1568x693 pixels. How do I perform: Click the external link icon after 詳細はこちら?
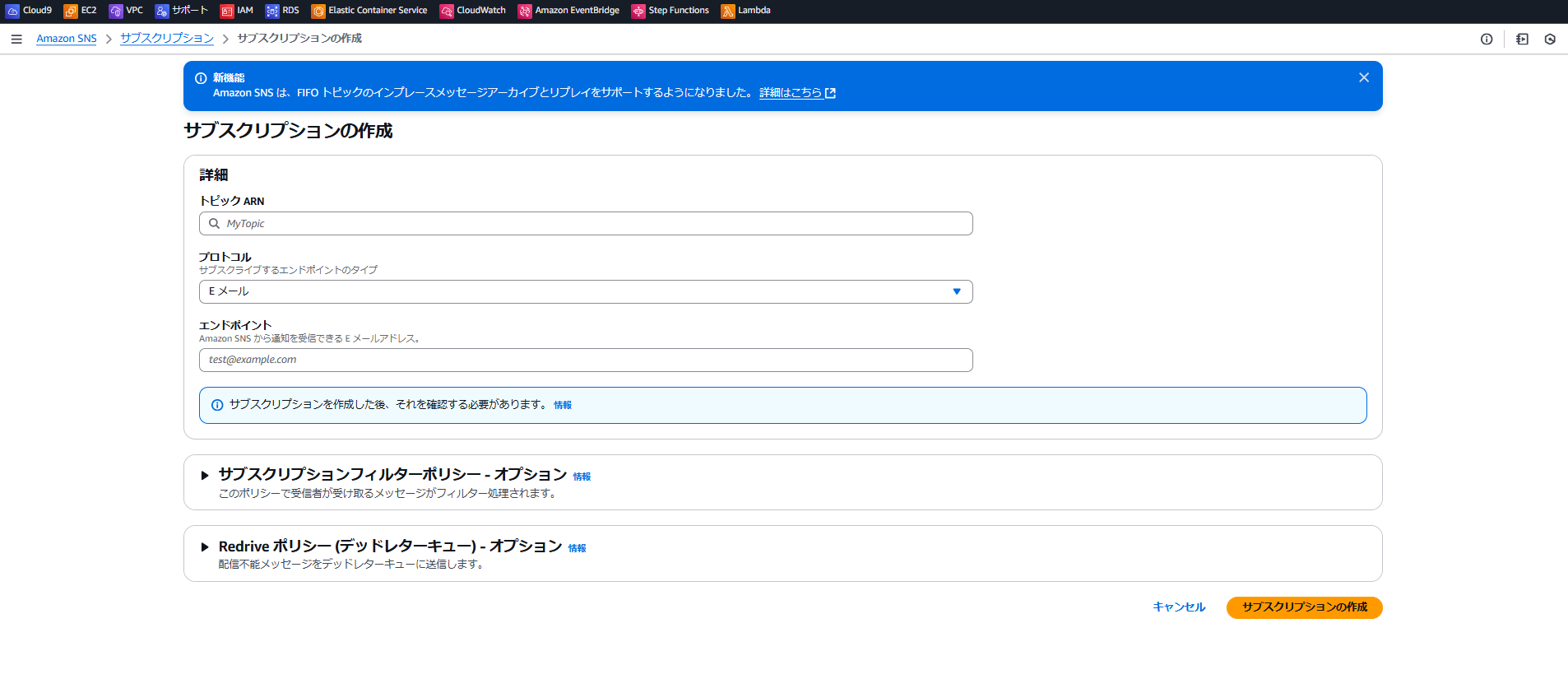(830, 93)
